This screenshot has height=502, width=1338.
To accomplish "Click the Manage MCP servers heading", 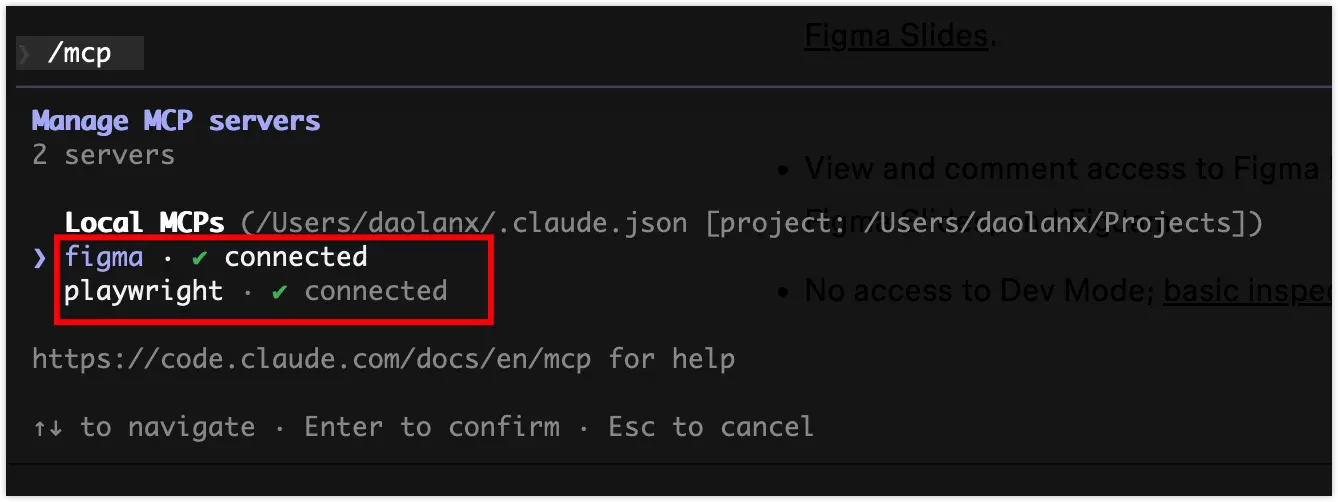I will pyautogui.click(x=176, y=121).
